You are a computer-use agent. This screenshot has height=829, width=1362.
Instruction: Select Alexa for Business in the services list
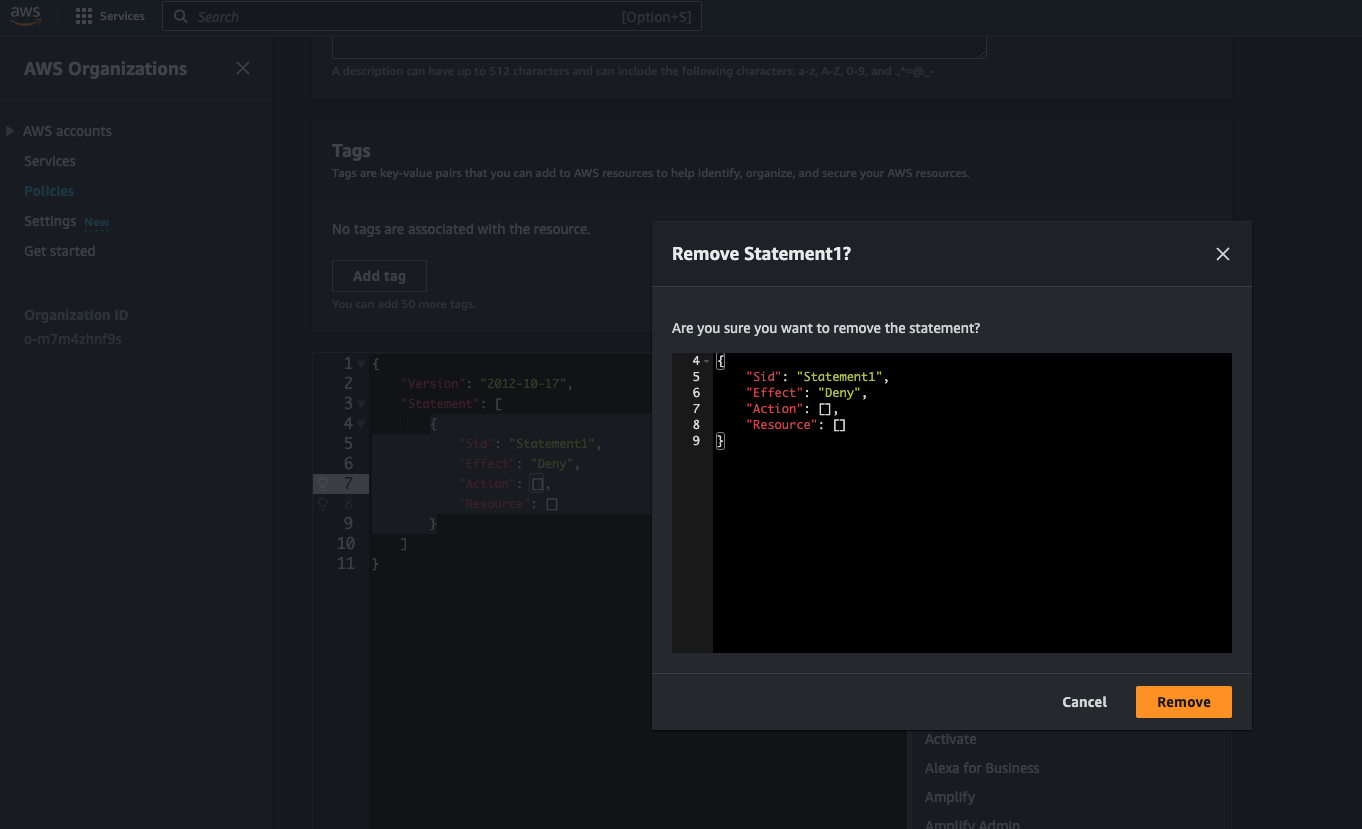tap(981, 768)
